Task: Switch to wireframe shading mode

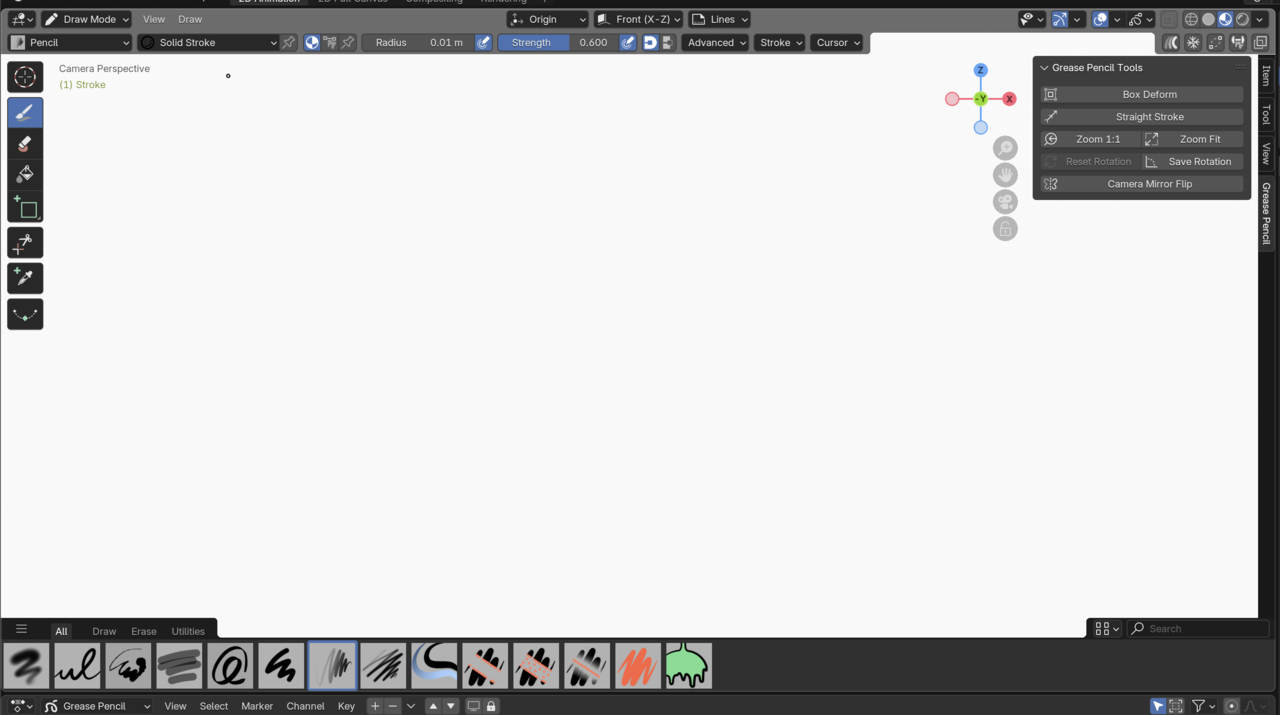Action: [1191, 19]
